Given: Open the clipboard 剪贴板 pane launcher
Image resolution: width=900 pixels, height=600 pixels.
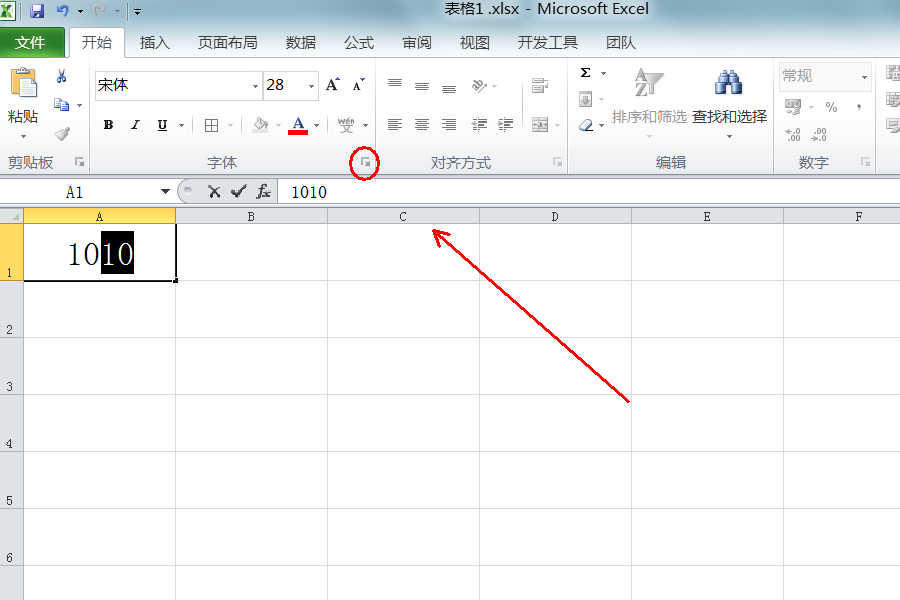Looking at the screenshot, I should click(x=79, y=162).
